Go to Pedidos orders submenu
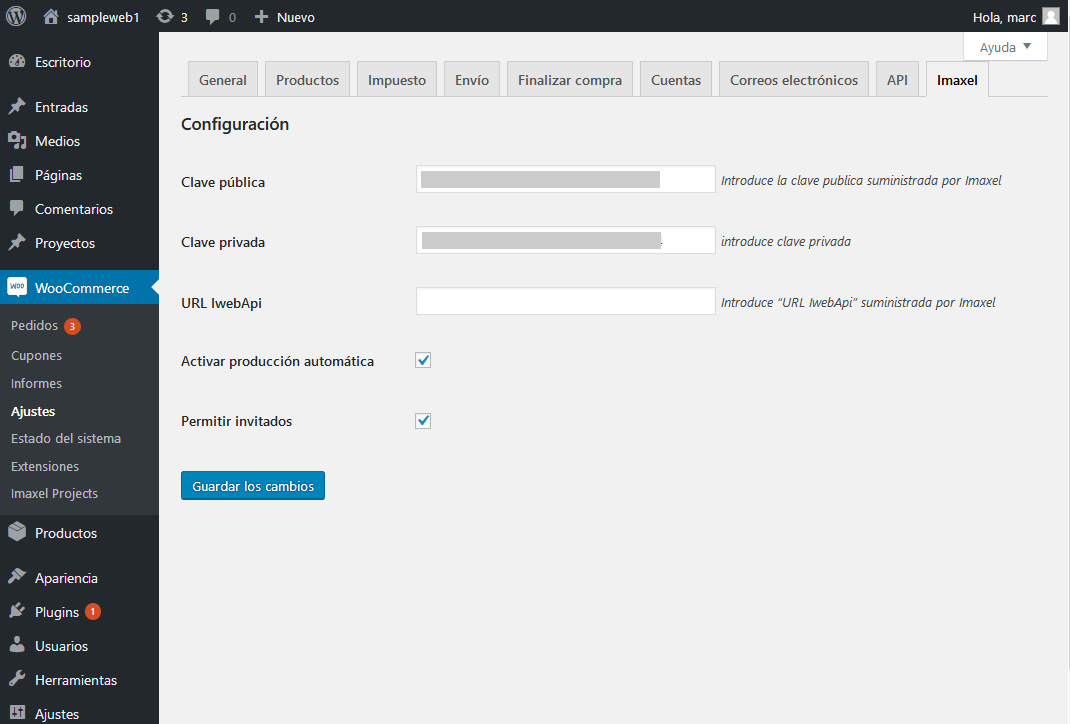1070x724 pixels. (35, 326)
